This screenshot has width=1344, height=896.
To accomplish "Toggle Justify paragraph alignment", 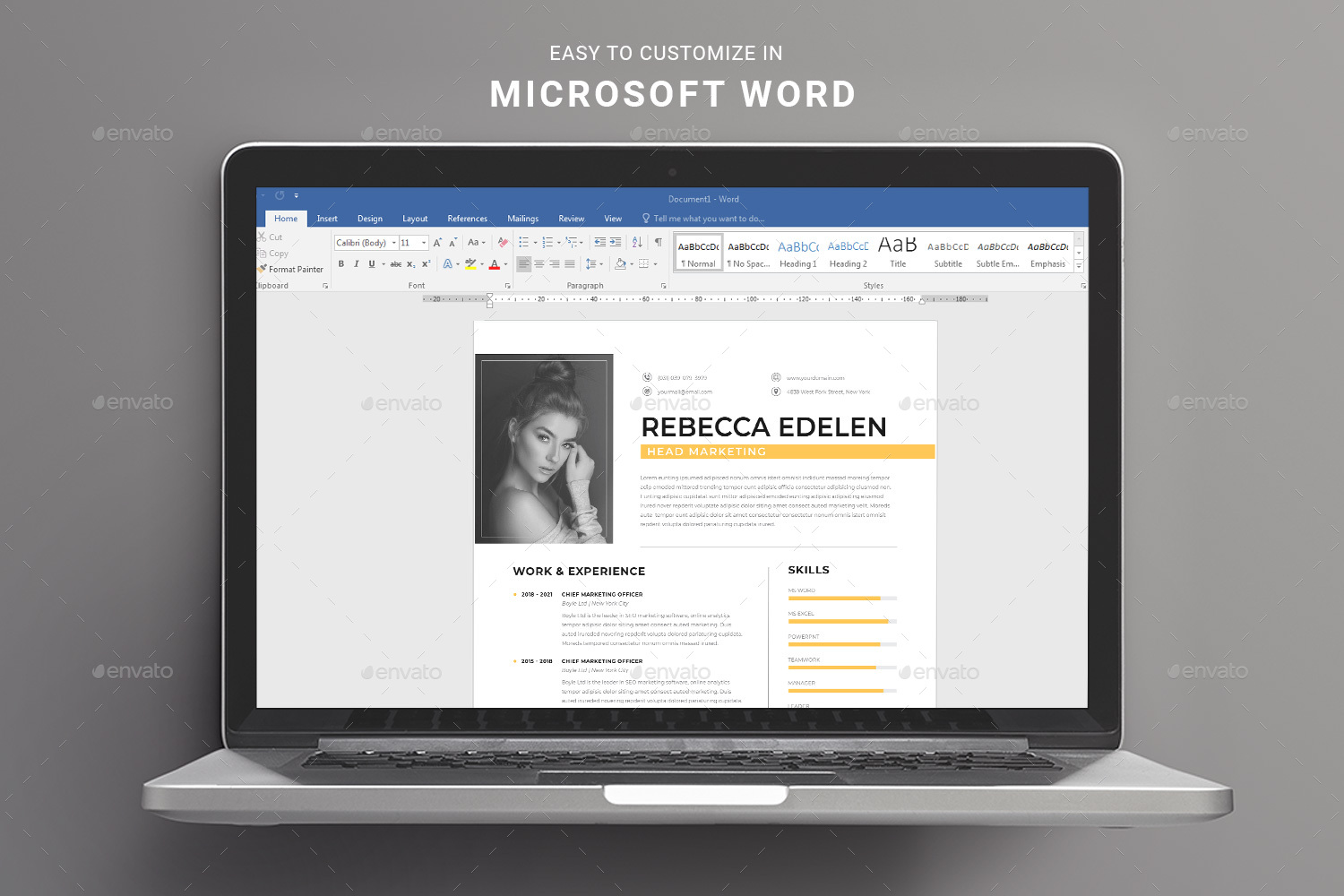I will tap(570, 264).
